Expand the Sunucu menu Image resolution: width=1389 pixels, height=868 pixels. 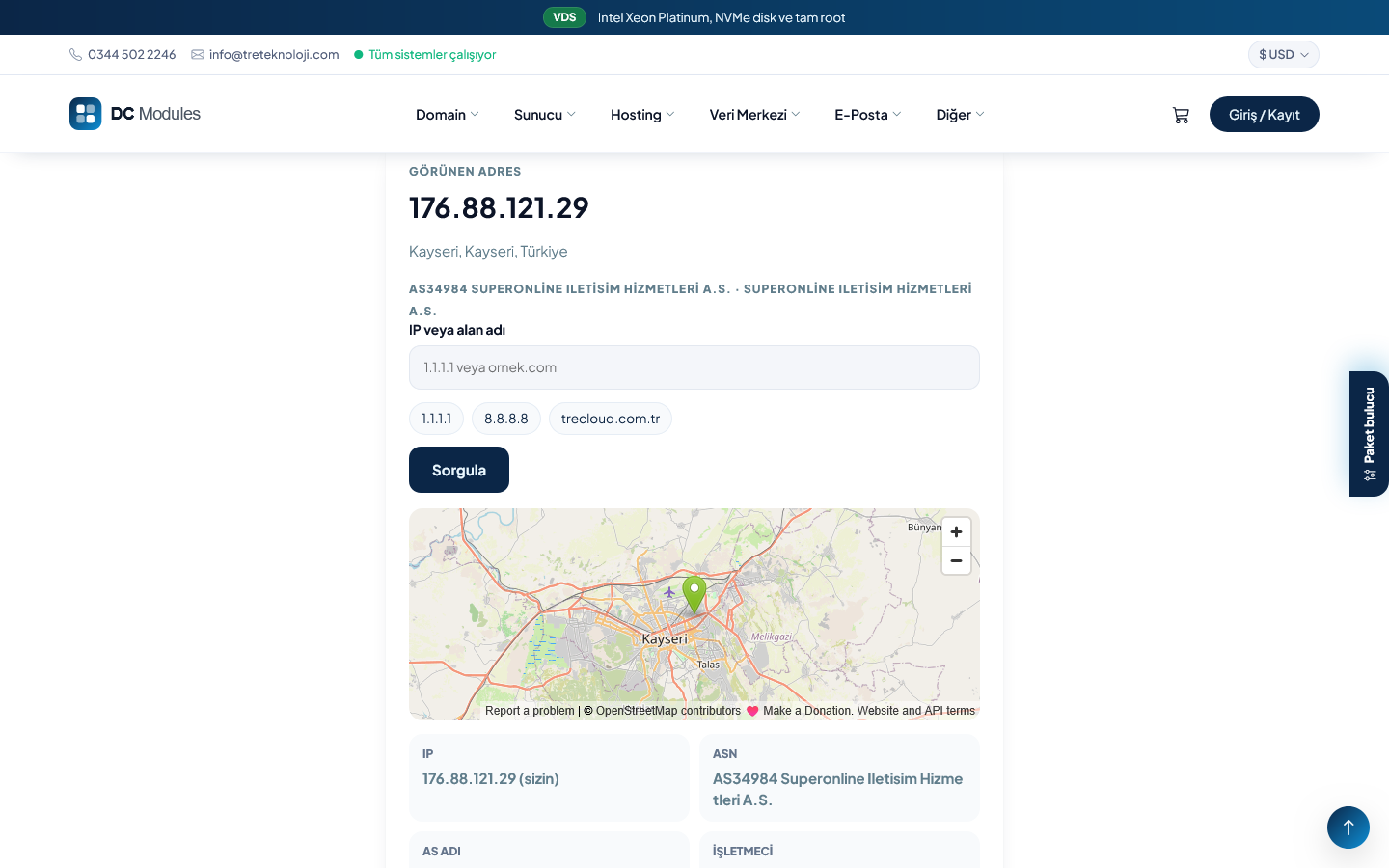click(x=545, y=115)
